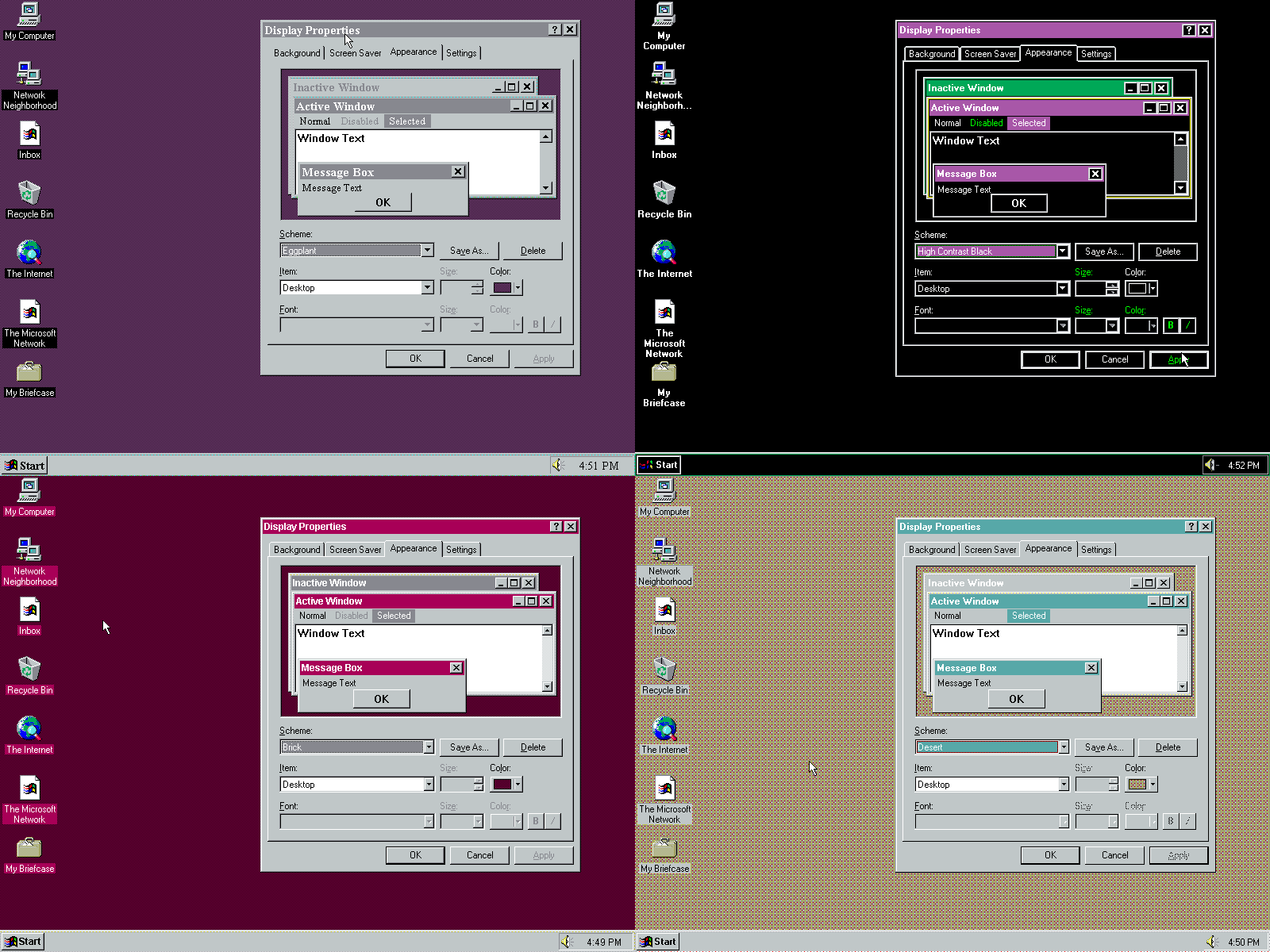Viewport: 1270px width, 952px height.
Task: Open the High Contrast Black scheme dropdown
Action: 1063,251
